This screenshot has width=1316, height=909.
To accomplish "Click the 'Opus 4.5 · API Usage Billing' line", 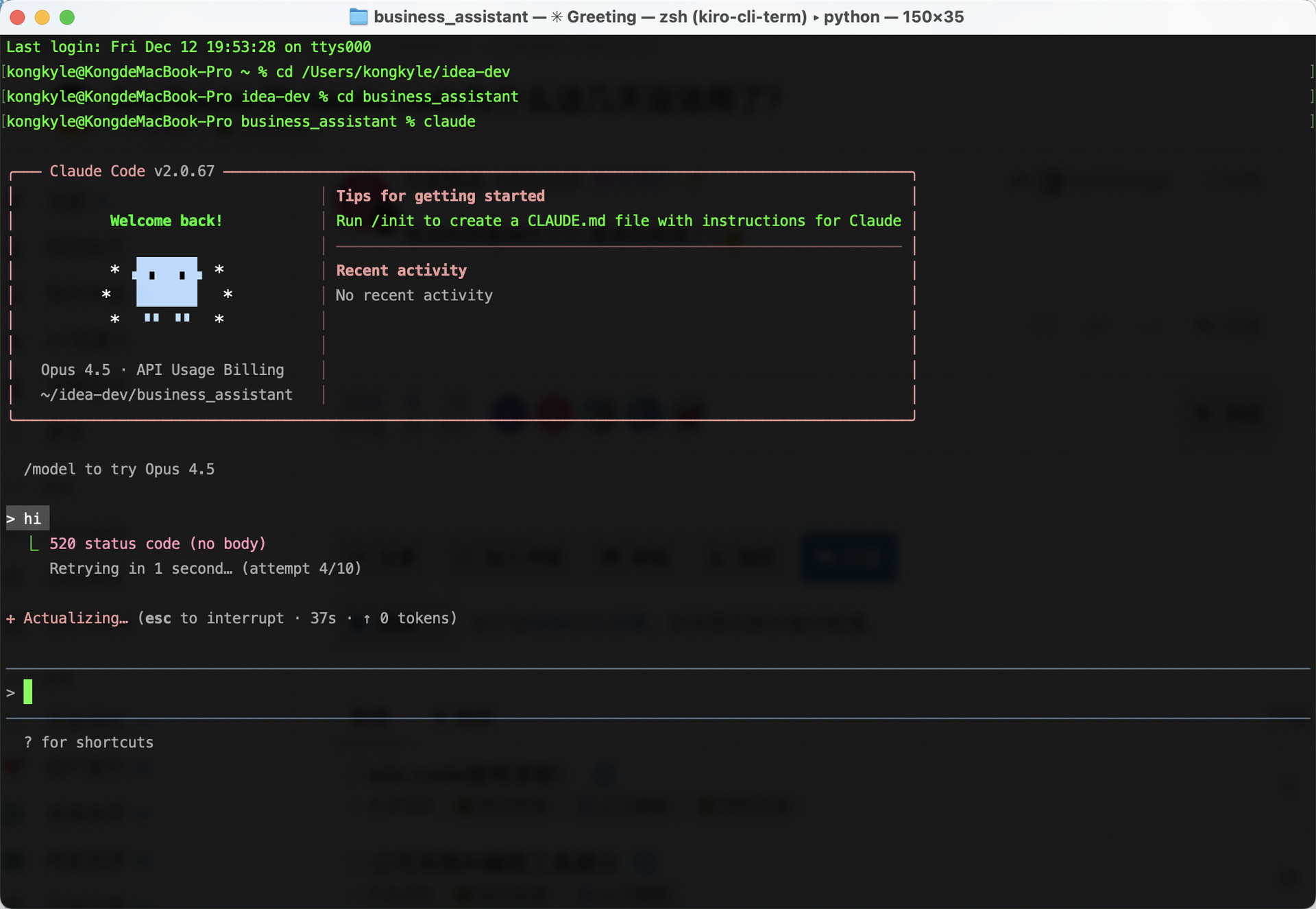I will (x=162, y=370).
